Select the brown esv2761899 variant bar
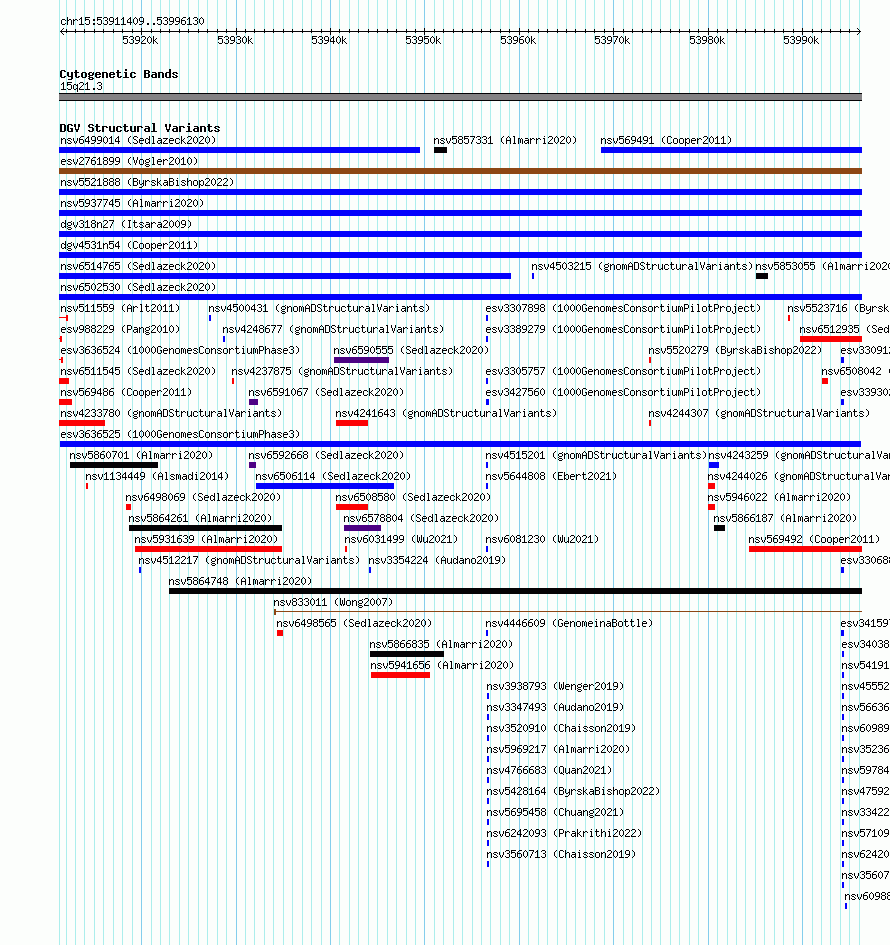Image resolution: width=890 pixels, height=945 pixels. click(x=460, y=171)
